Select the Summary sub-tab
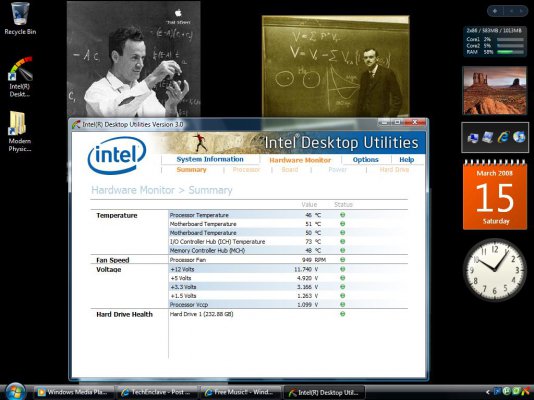Screen dimensions: 534x400 pos(191,170)
